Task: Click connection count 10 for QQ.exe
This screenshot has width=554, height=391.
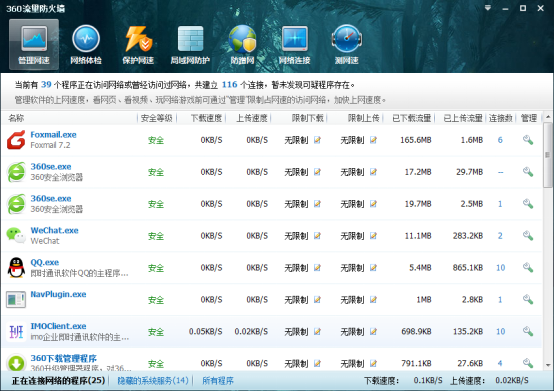Action: pyautogui.click(x=500, y=268)
